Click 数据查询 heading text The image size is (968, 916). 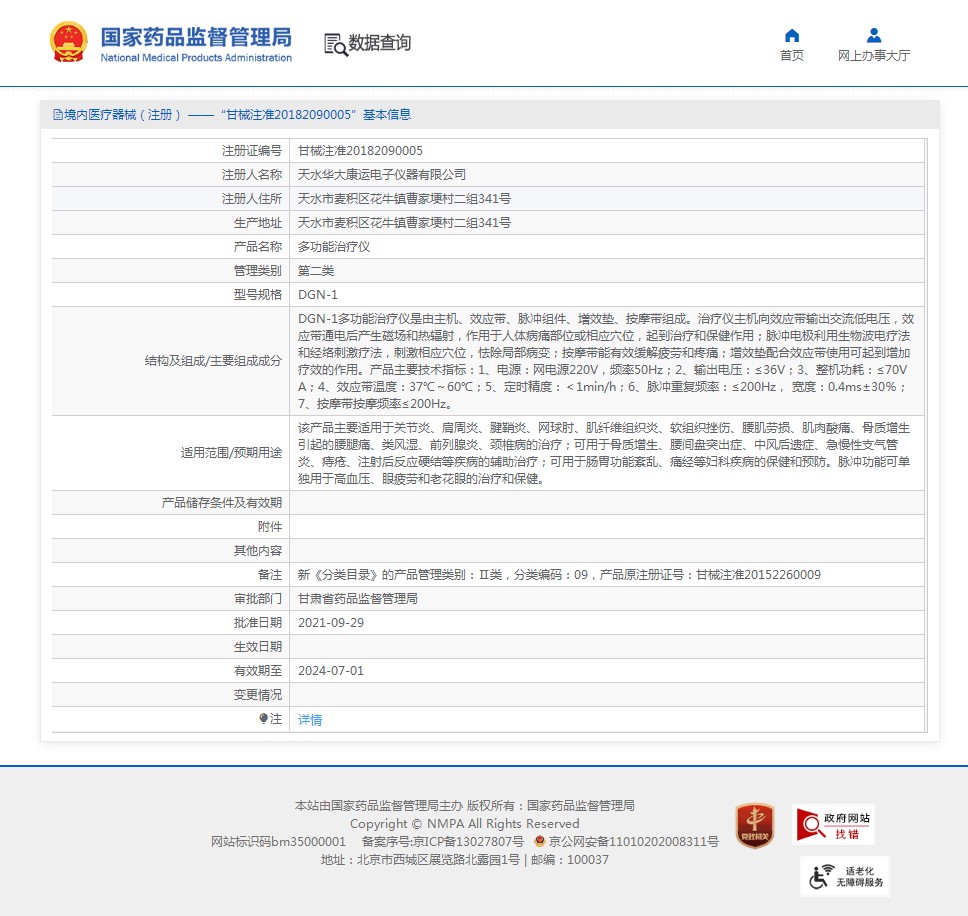380,43
